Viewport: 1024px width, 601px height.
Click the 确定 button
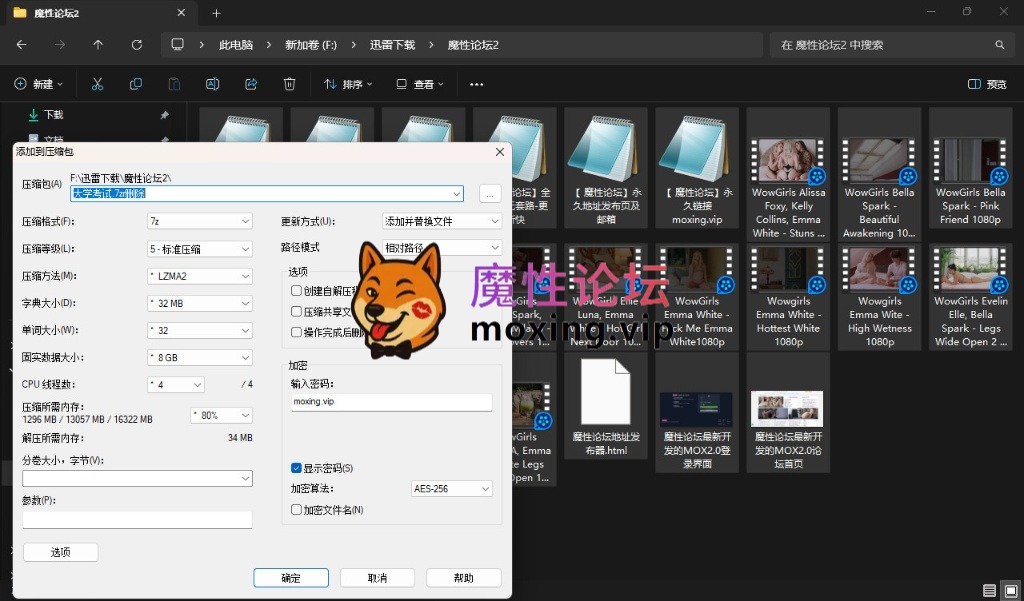coord(291,578)
